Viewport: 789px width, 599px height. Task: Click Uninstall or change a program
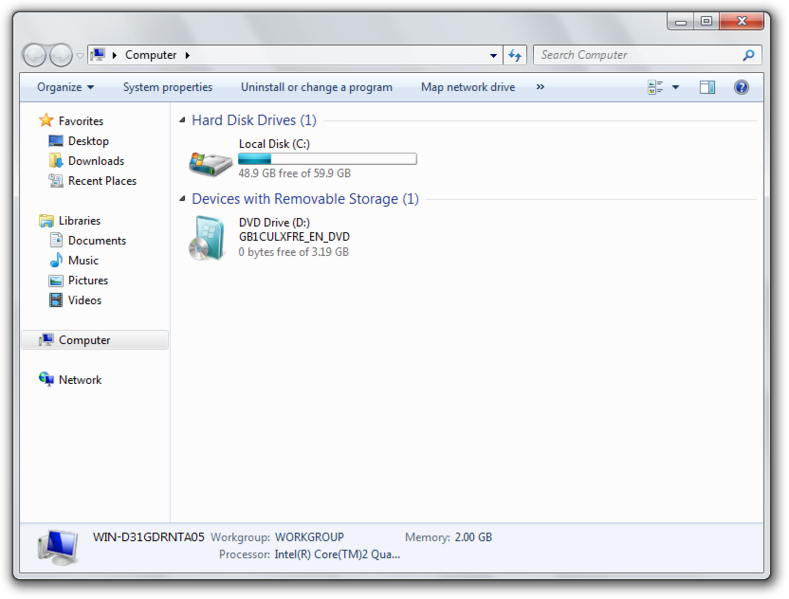(x=317, y=87)
